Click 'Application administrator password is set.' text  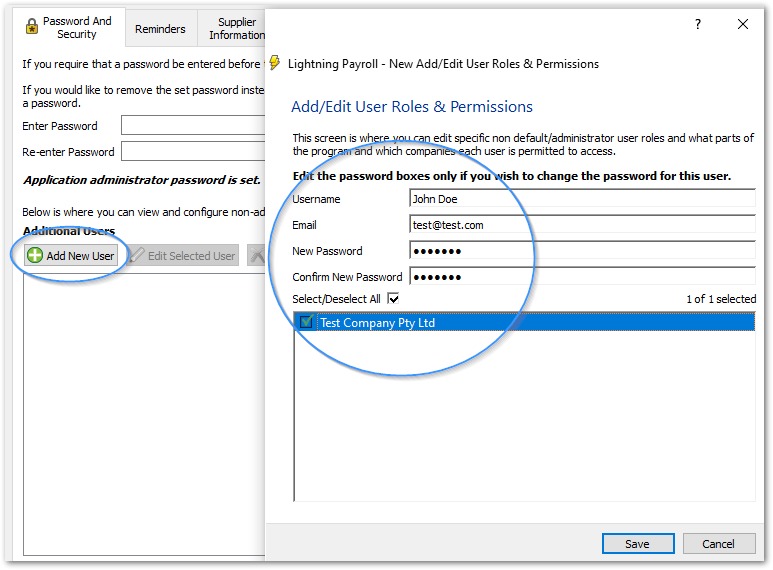point(142,180)
